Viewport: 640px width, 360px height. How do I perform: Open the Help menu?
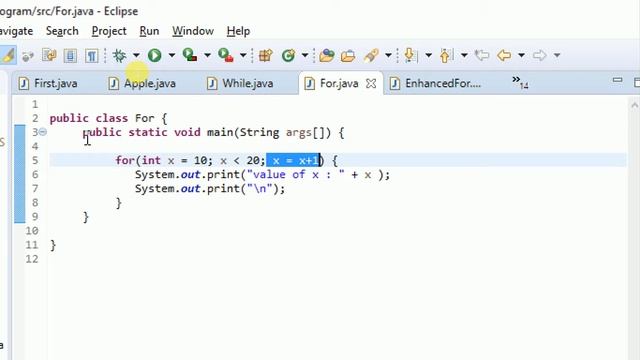coord(238,31)
